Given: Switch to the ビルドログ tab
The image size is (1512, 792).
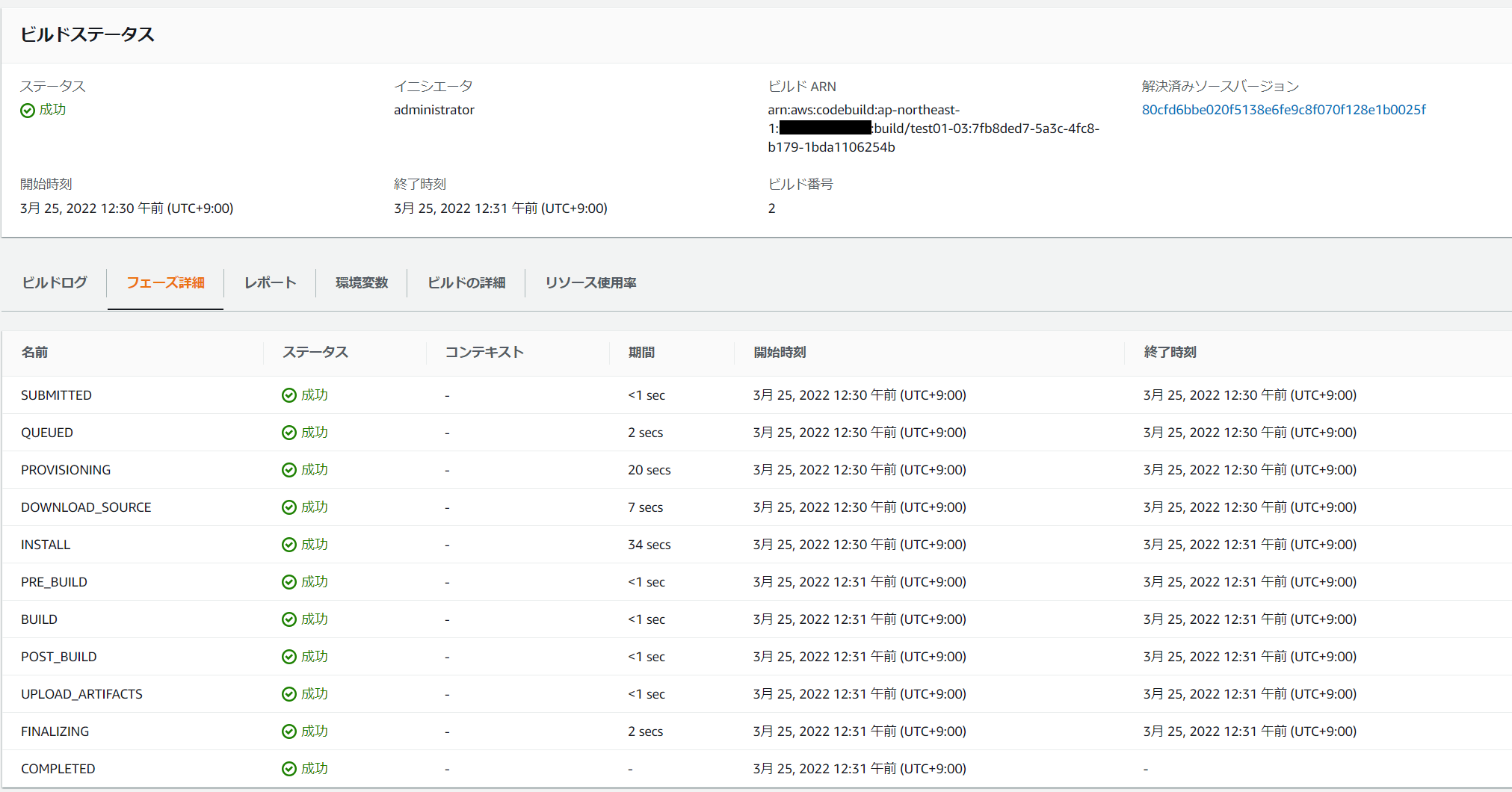Looking at the screenshot, I should (x=53, y=282).
